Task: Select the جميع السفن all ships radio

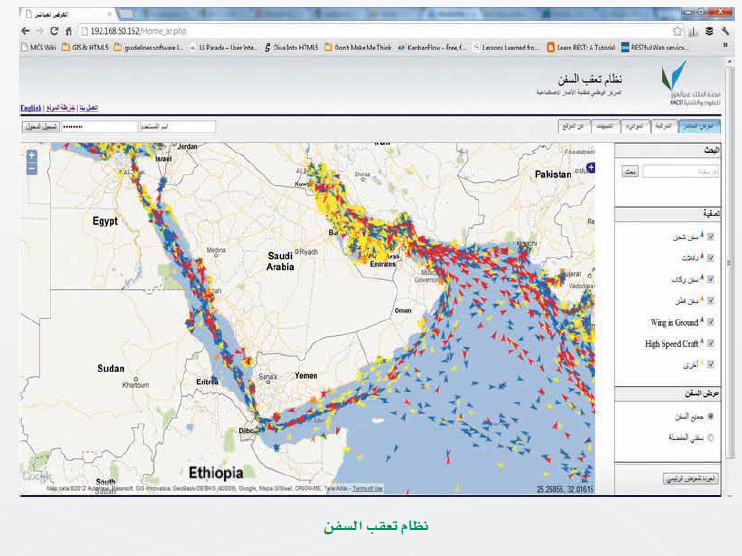Action: [x=710, y=417]
